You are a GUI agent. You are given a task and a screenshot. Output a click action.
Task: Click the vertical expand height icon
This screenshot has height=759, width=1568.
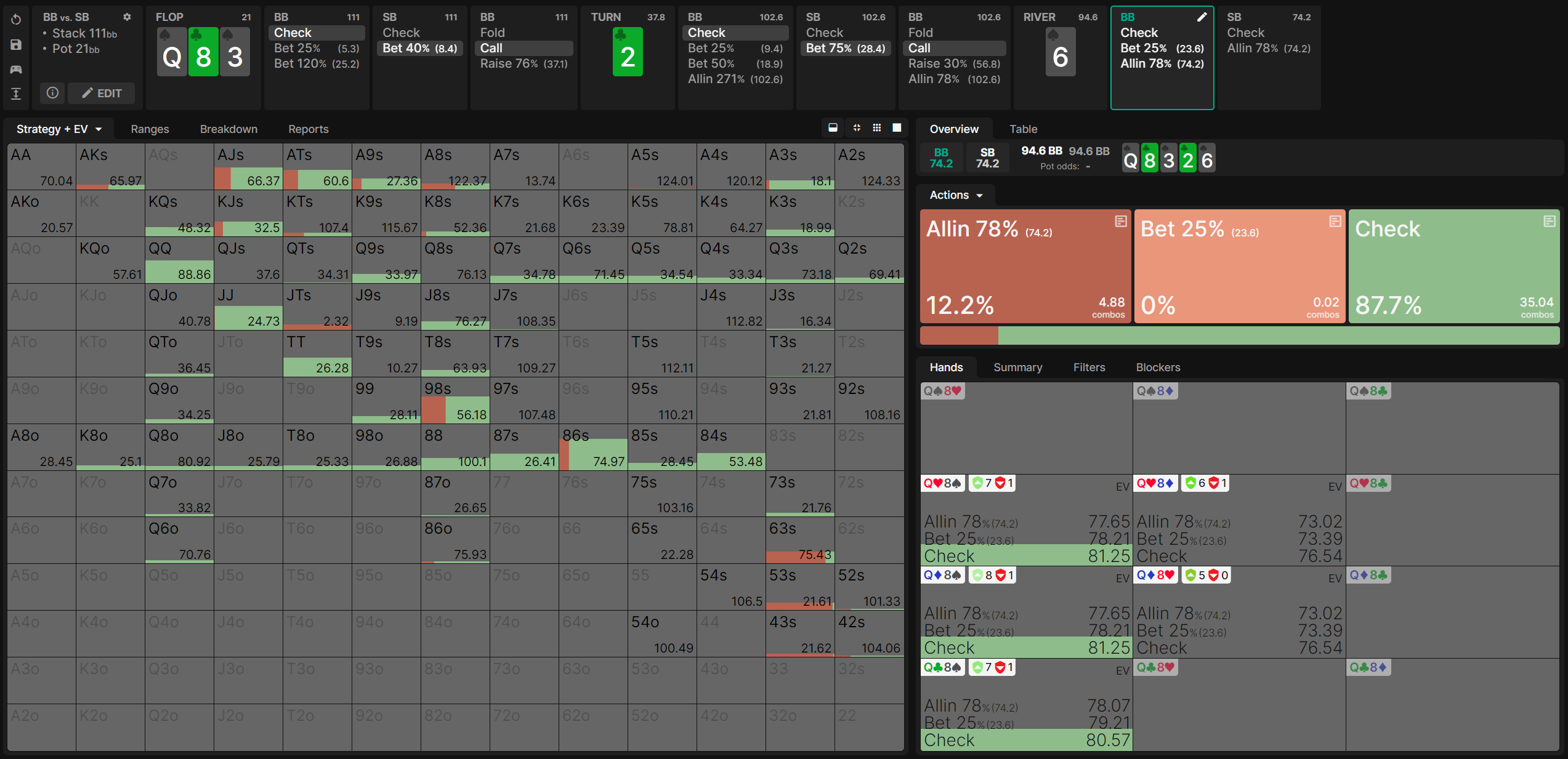coord(16,94)
